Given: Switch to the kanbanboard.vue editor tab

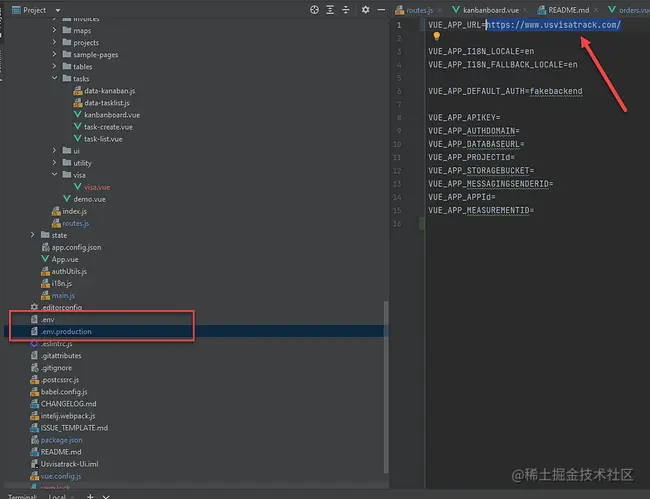Looking at the screenshot, I should (x=490, y=10).
